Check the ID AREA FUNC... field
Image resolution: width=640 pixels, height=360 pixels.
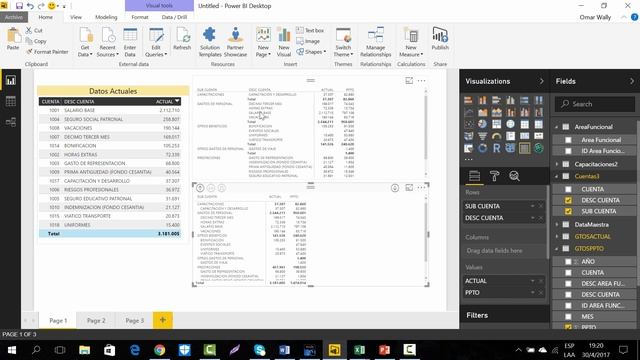click(x=568, y=305)
